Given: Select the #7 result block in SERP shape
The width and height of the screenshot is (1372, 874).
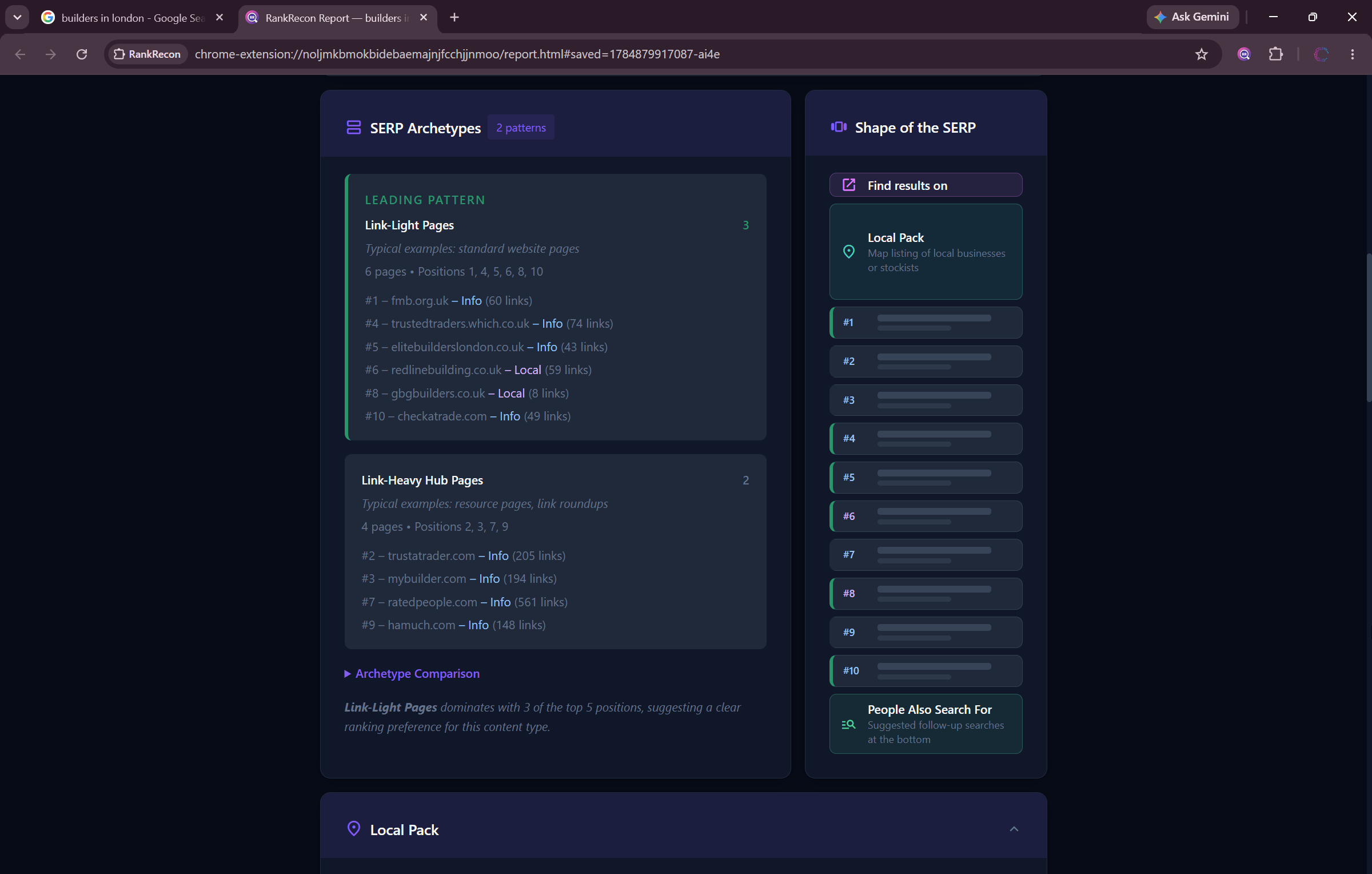Looking at the screenshot, I should point(926,555).
